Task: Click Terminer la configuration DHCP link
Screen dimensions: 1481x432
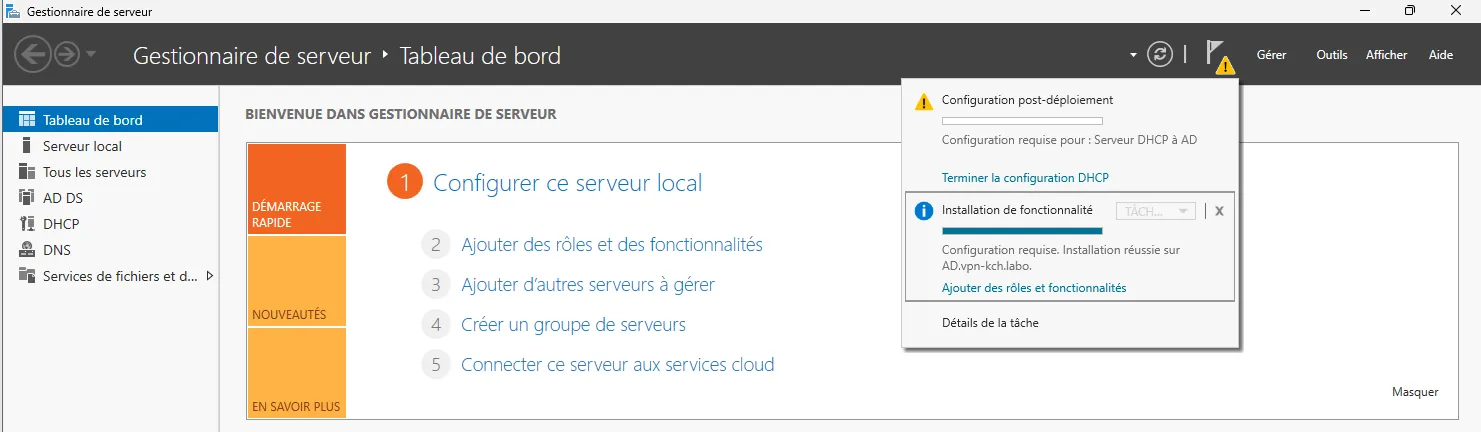Action: [x=1025, y=178]
